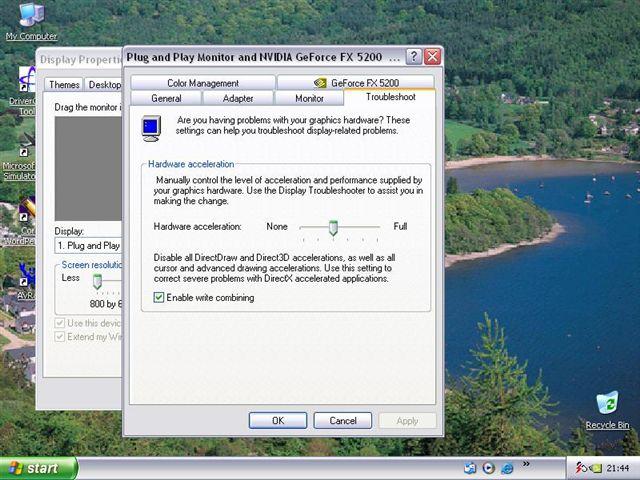
Task: Click the help question mark button in title bar
Action: coord(414,57)
